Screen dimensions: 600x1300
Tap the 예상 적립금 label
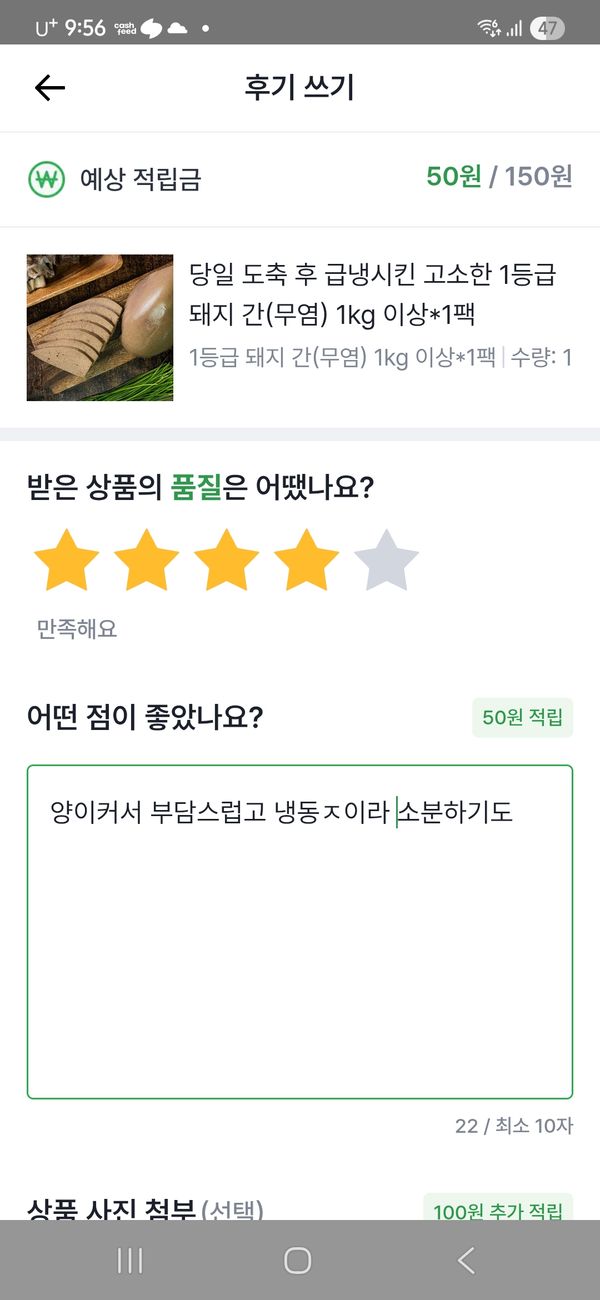[x=140, y=179]
